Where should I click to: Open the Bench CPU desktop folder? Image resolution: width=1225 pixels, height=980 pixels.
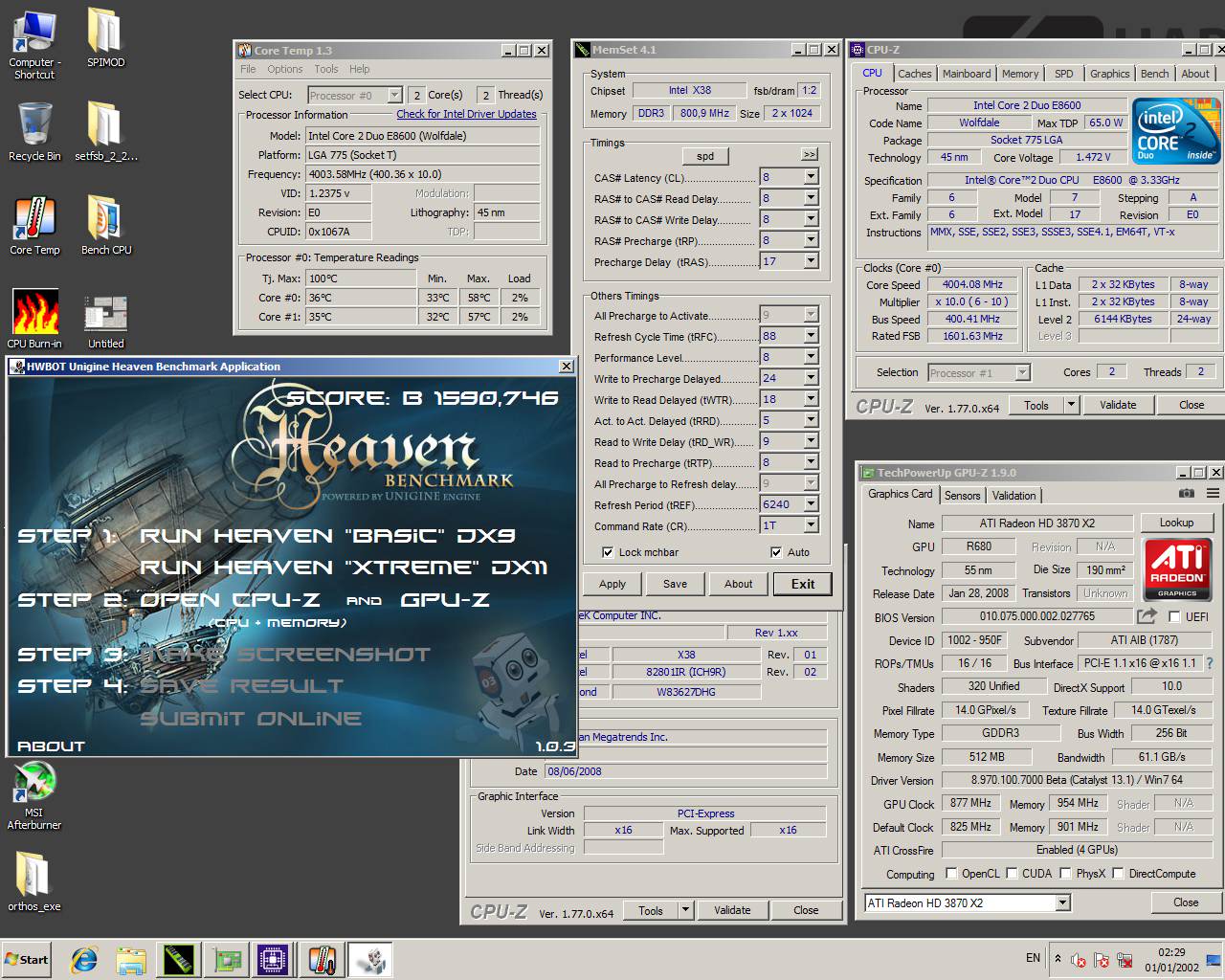click(105, 225)
